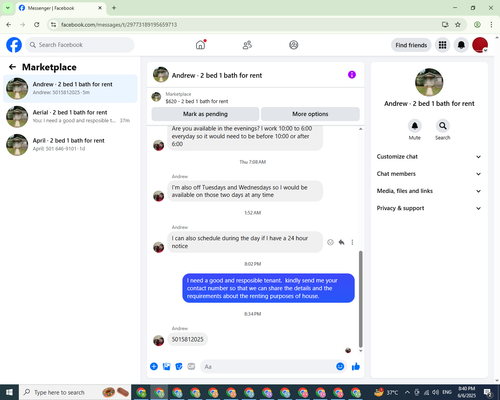Expand Chat members section
The height and width of the screenshot is (400, 500).
coord(429,174)
